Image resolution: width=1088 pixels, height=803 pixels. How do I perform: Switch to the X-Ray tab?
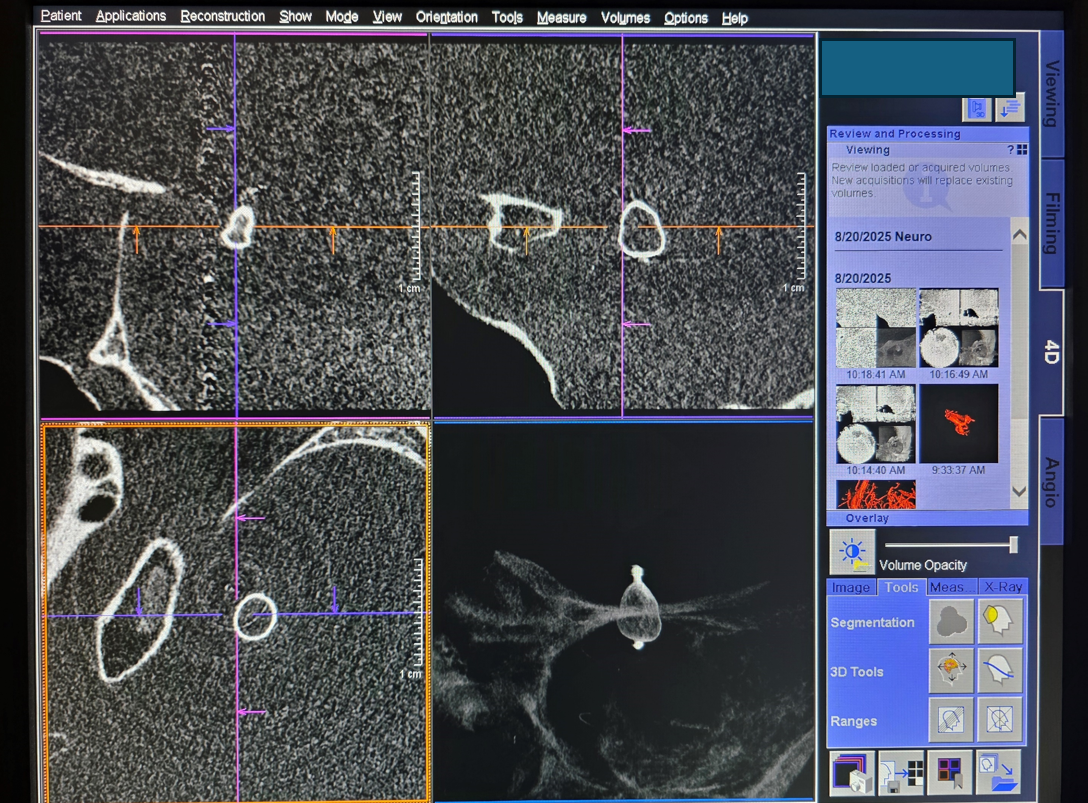(1002, 587)
